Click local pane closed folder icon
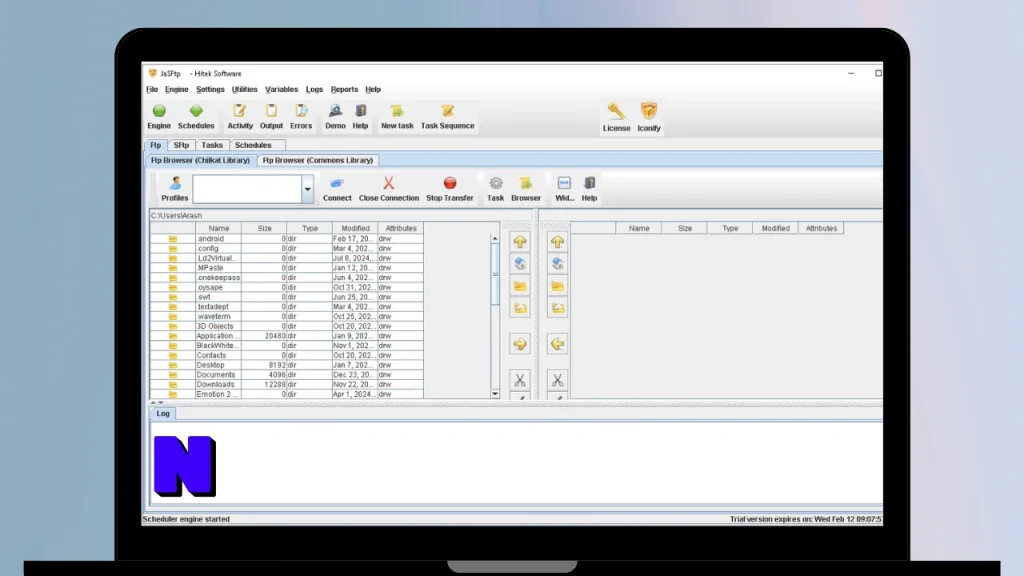This screenshot has height=576, width=1024. [x=520, y=286]
